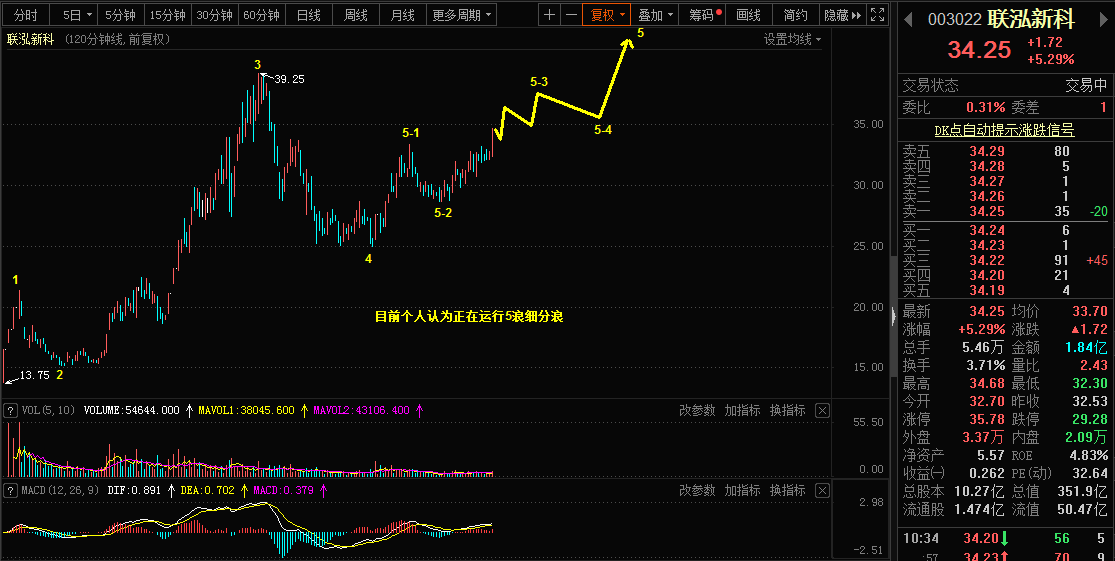Select the 60分钟 period tab
This screenshot has height=561, width=1115.
261,15
